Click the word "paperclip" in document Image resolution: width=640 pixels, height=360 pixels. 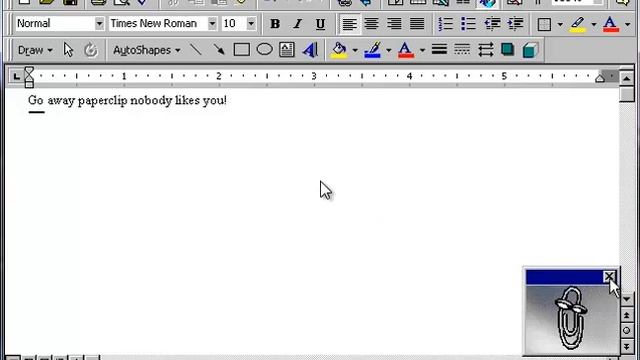102,100
